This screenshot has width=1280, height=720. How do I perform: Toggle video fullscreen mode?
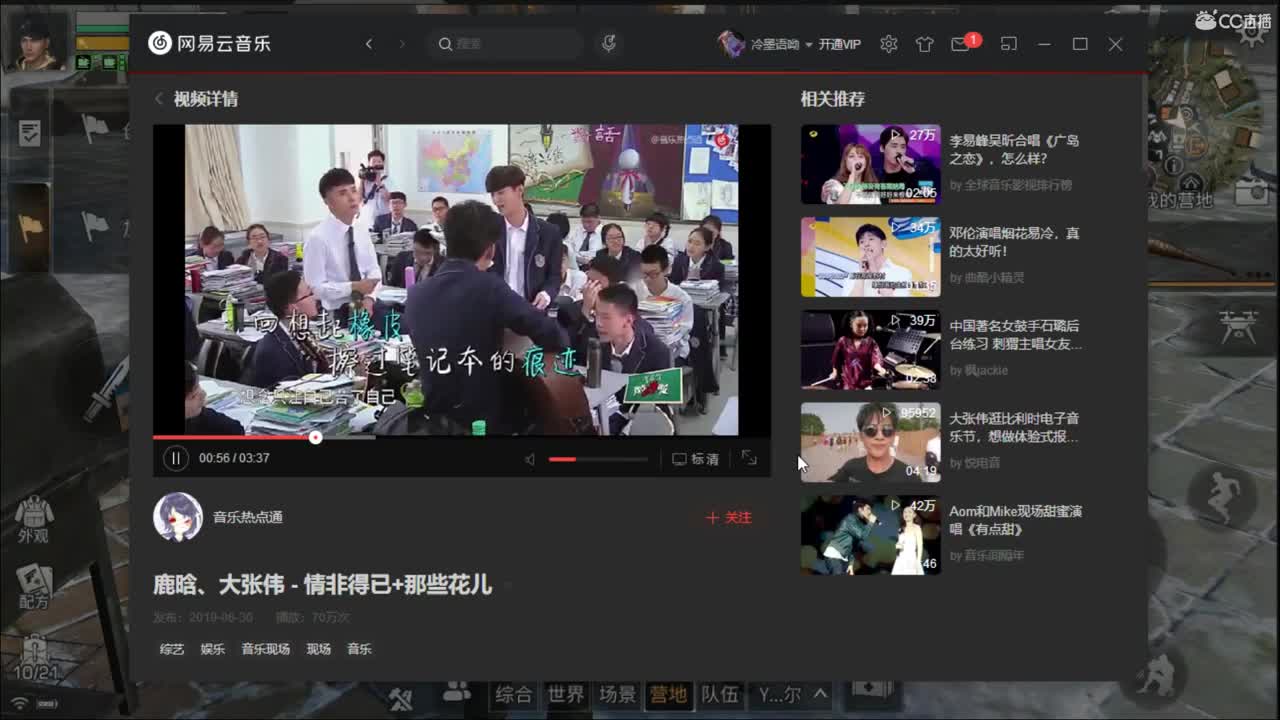(x=749, y=458)
